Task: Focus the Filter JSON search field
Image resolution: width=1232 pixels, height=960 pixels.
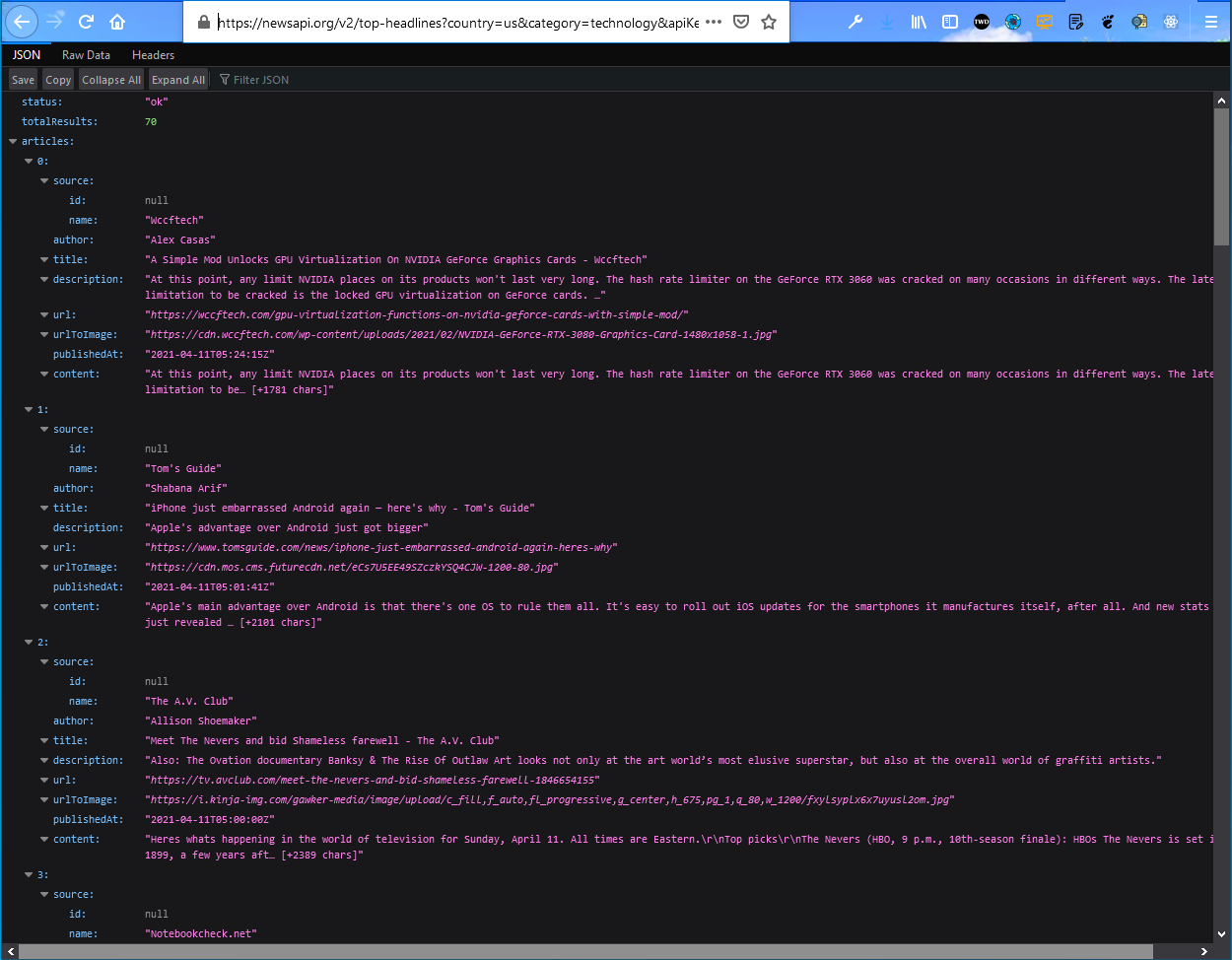Action: pyautogui.click(x=261, y=80)
